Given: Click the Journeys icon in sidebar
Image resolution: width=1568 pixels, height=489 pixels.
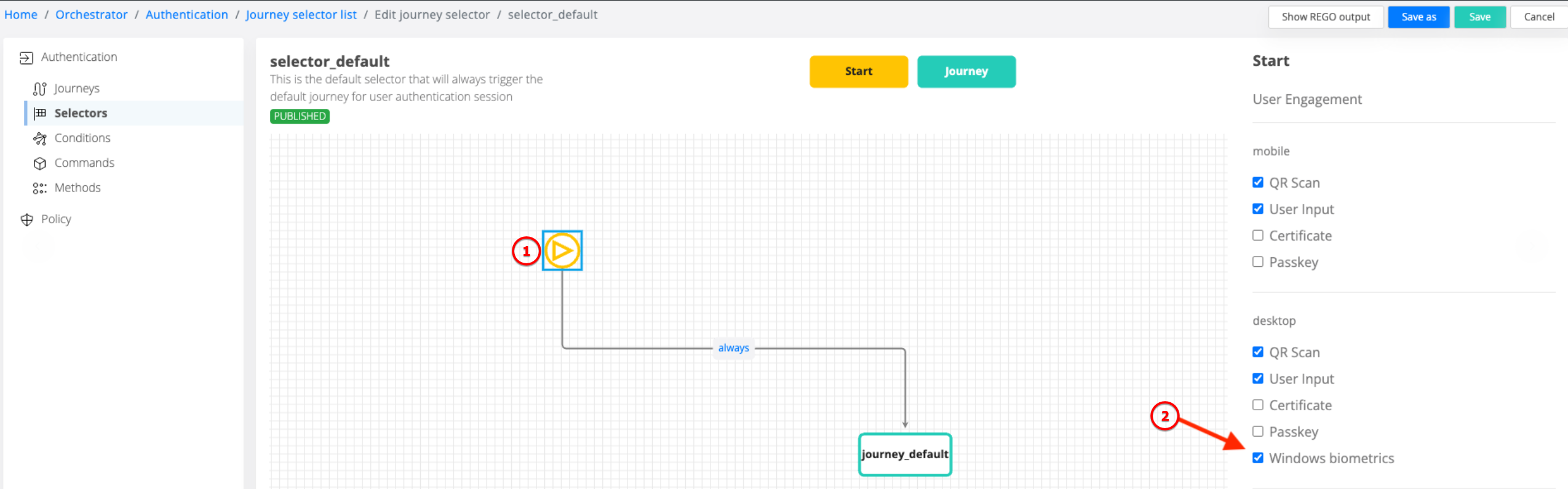Looking at the screenshot, I should click(39, 89).
